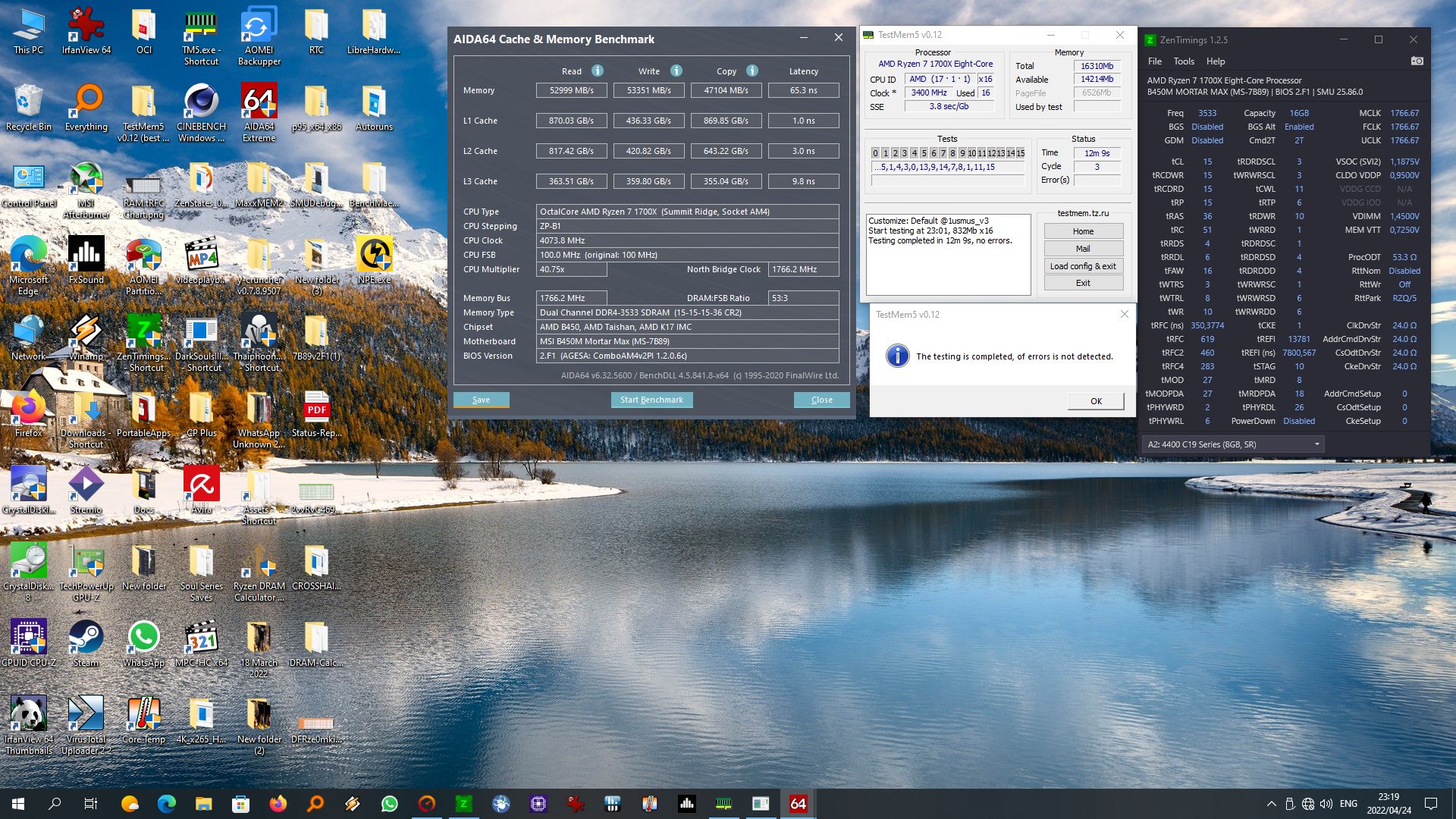Click the volume icon in the system tray
The height and width of the screenshot is (819, 1456).
(x=1326, y=804)
